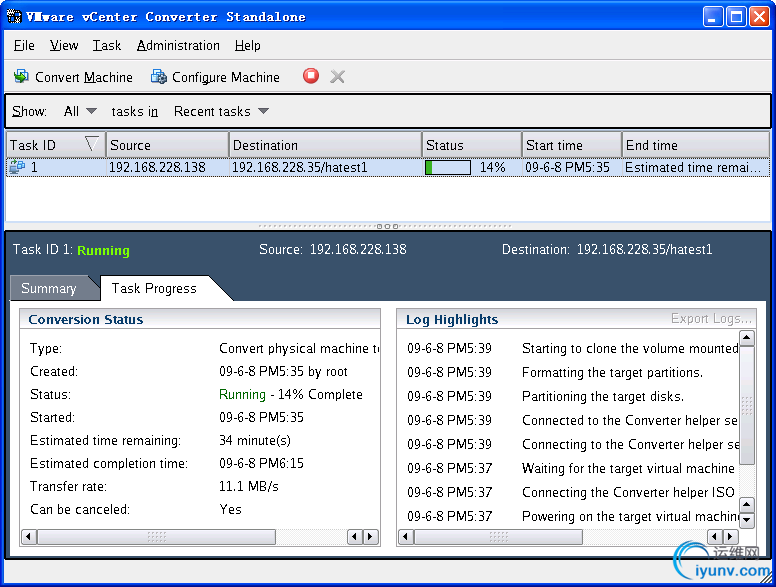Click 'Running - 14% Complete' status value

(291, 394)
